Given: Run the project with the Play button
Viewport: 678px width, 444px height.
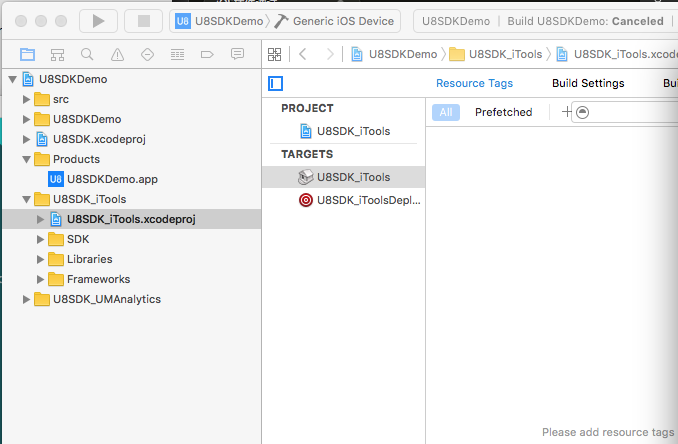Looking at the screenshot, I should coord(98,21).
